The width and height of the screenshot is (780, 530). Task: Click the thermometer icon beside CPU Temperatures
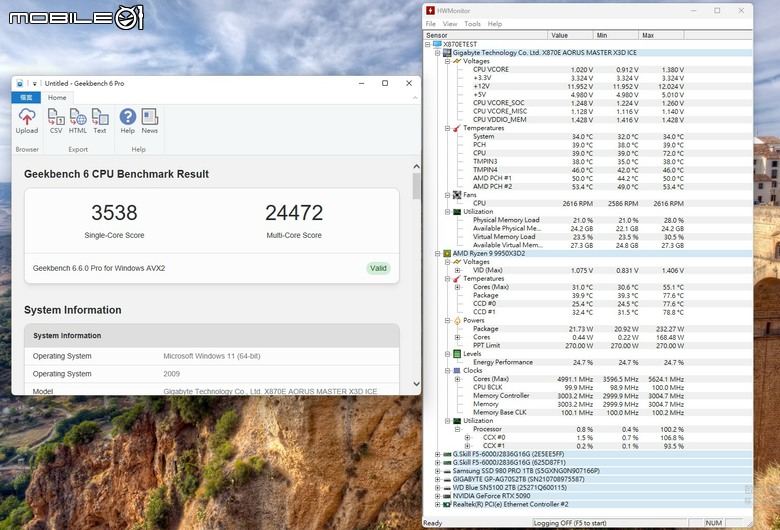click(457, 279)
